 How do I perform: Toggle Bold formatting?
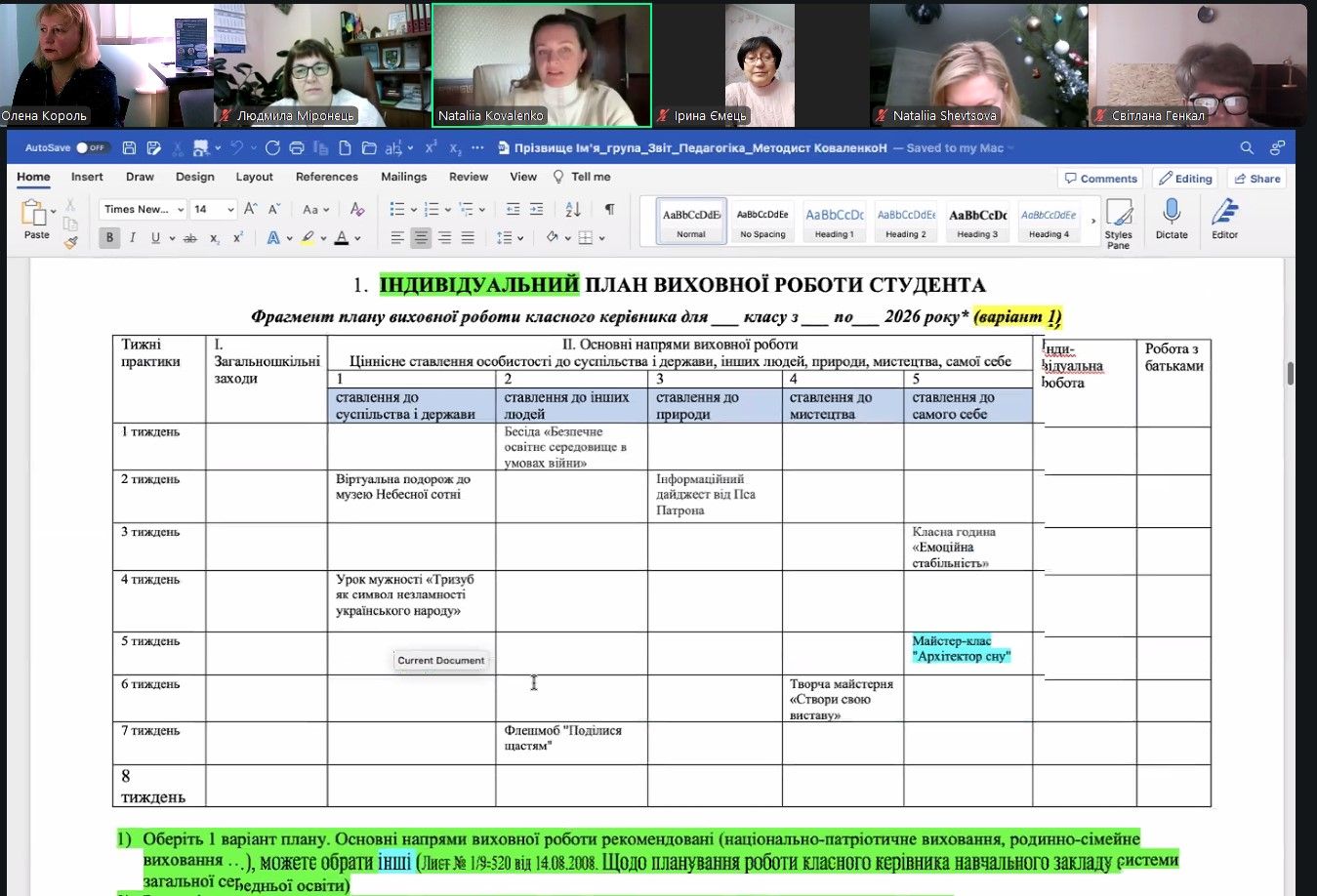(109, 238)
